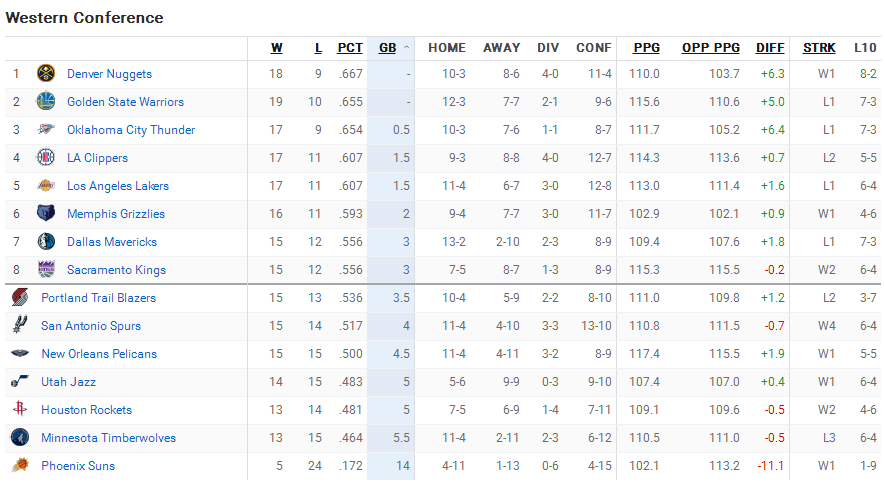The width and height of the screenshot is (885, 483).
Task: Sort the table by W column header
Action: pyautogui.click(x=277, y=48)
